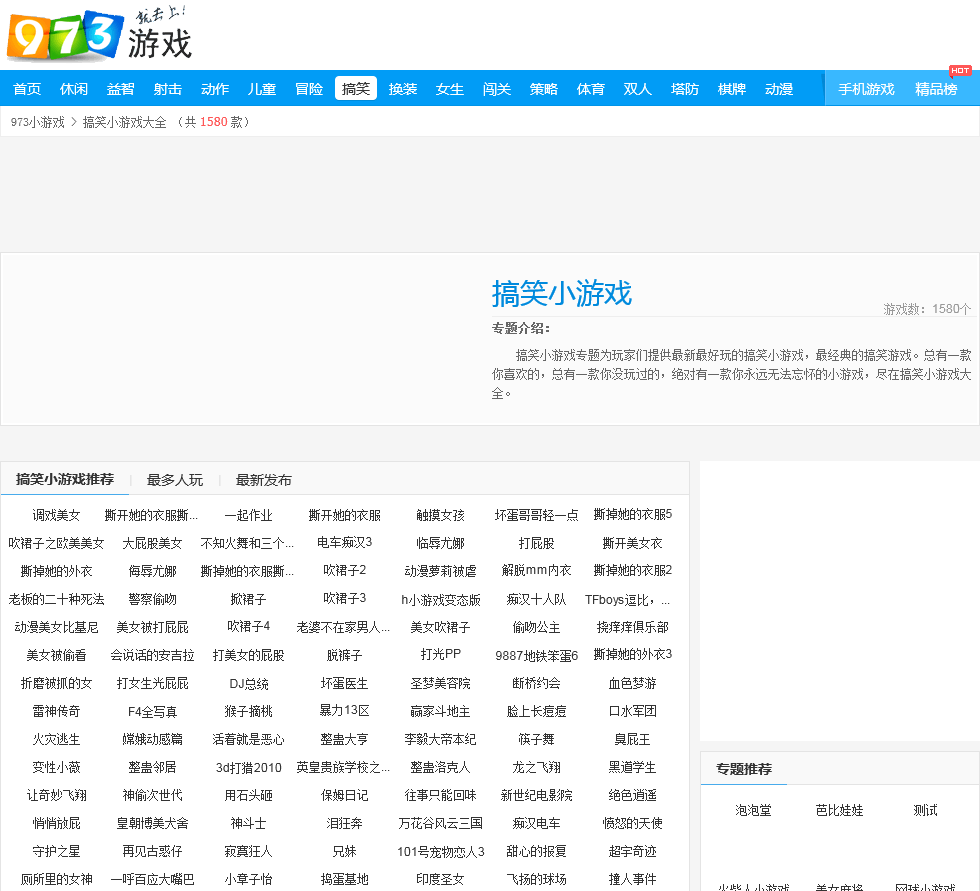The image size is (980, 891).
Task: Open the game 火灾逃生
Action: (56, 740)
